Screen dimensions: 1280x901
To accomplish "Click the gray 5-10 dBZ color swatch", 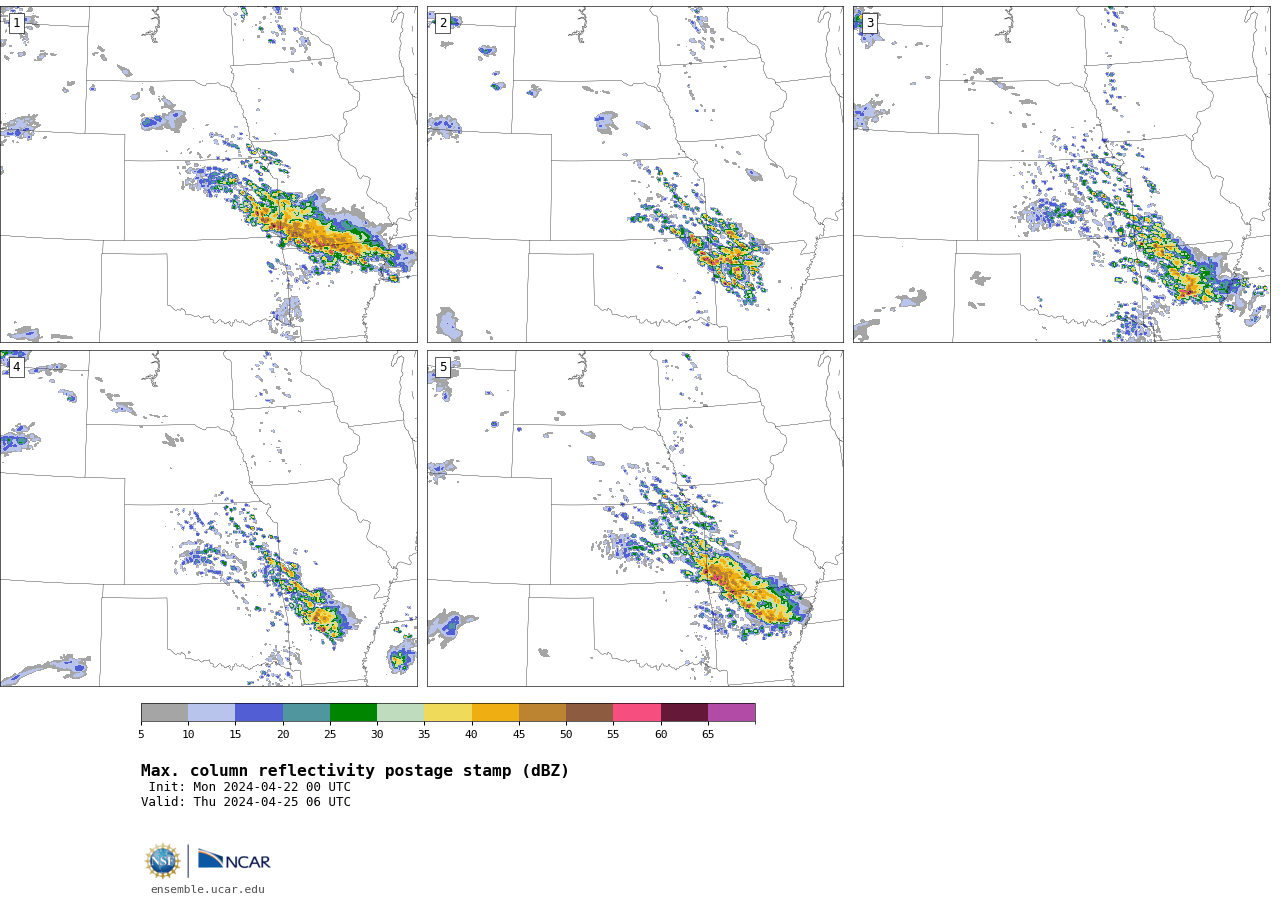I will (164, 713).
